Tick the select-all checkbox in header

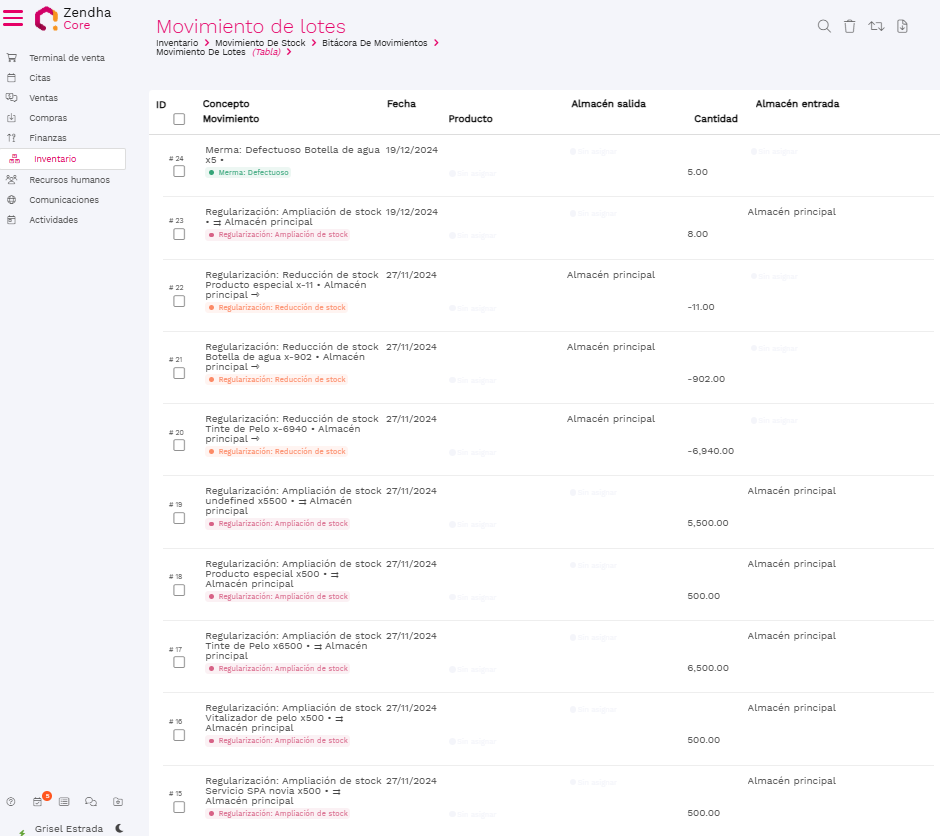(179, 119)
